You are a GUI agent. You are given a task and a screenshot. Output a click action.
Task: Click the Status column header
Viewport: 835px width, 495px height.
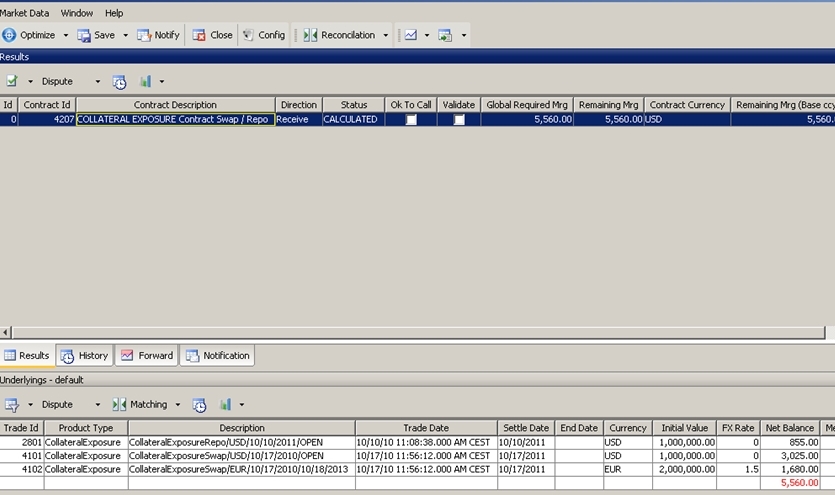click(354, 105)
